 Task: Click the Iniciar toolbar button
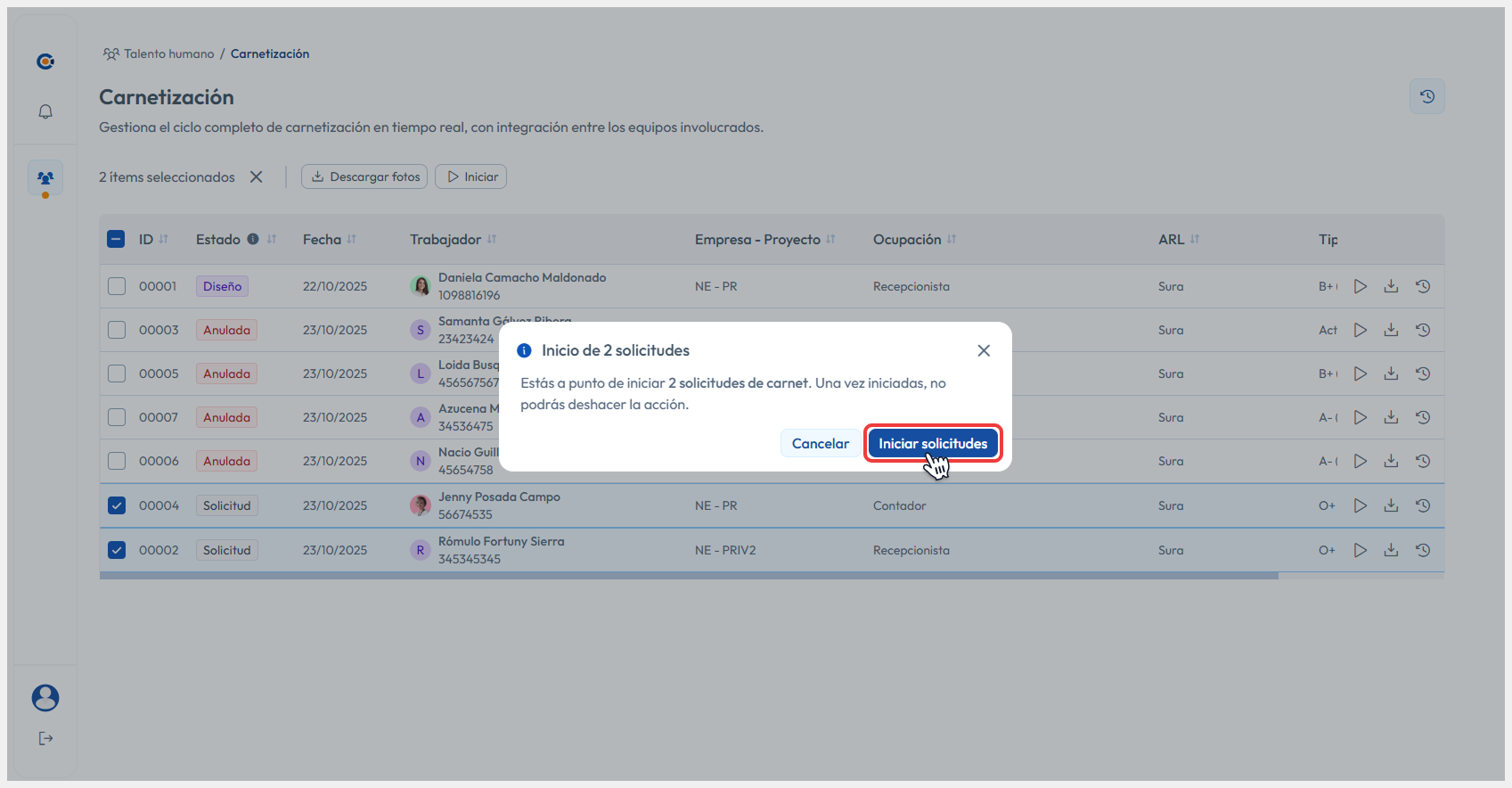470,176
